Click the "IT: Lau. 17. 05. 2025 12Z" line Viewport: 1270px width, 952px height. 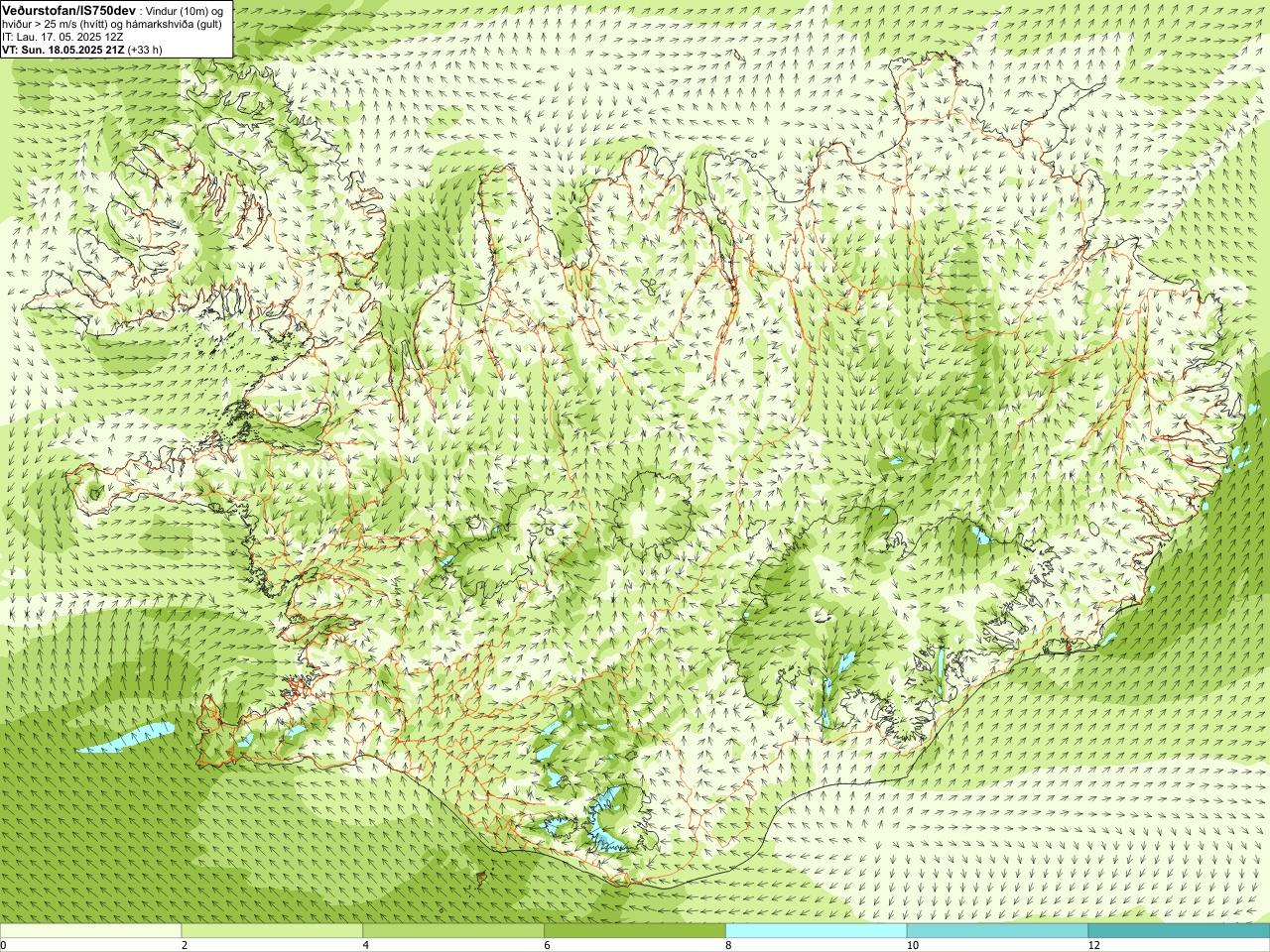(x=63, y=37)
